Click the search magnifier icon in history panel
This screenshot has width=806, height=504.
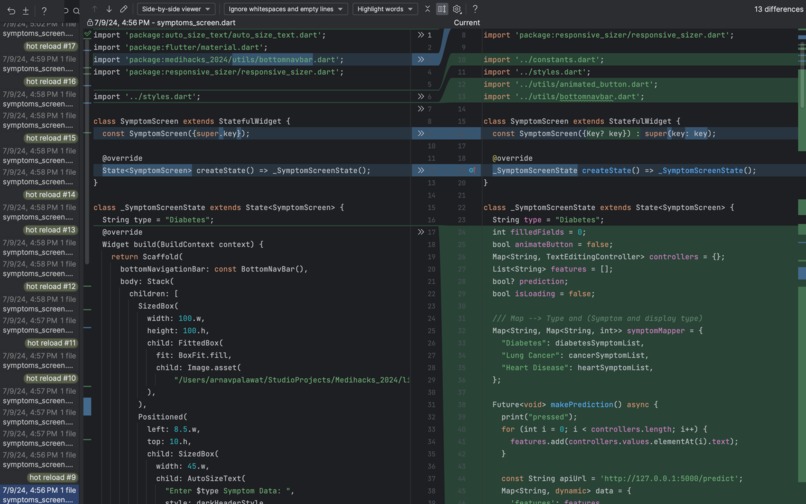[x=76, y=10]
